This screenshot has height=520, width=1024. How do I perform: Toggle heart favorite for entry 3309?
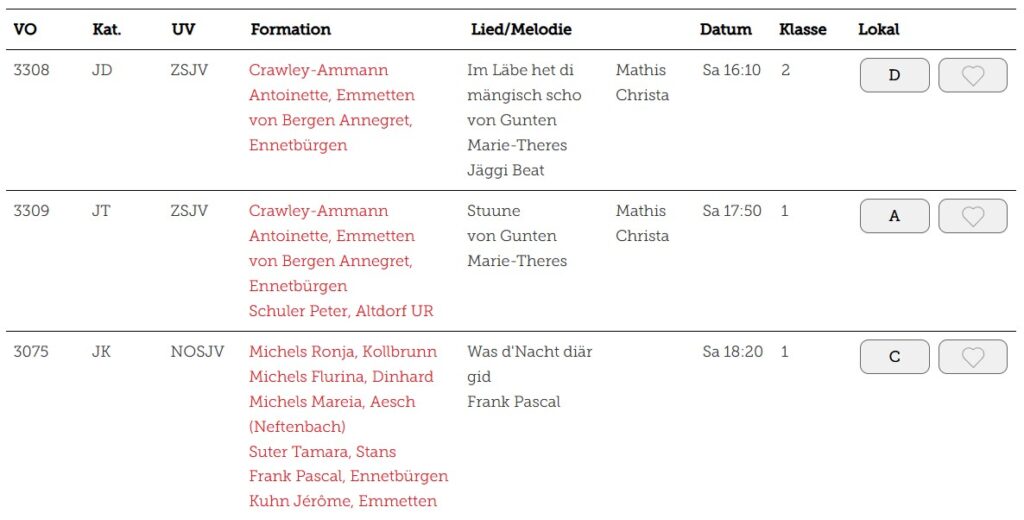coord(972,216)
